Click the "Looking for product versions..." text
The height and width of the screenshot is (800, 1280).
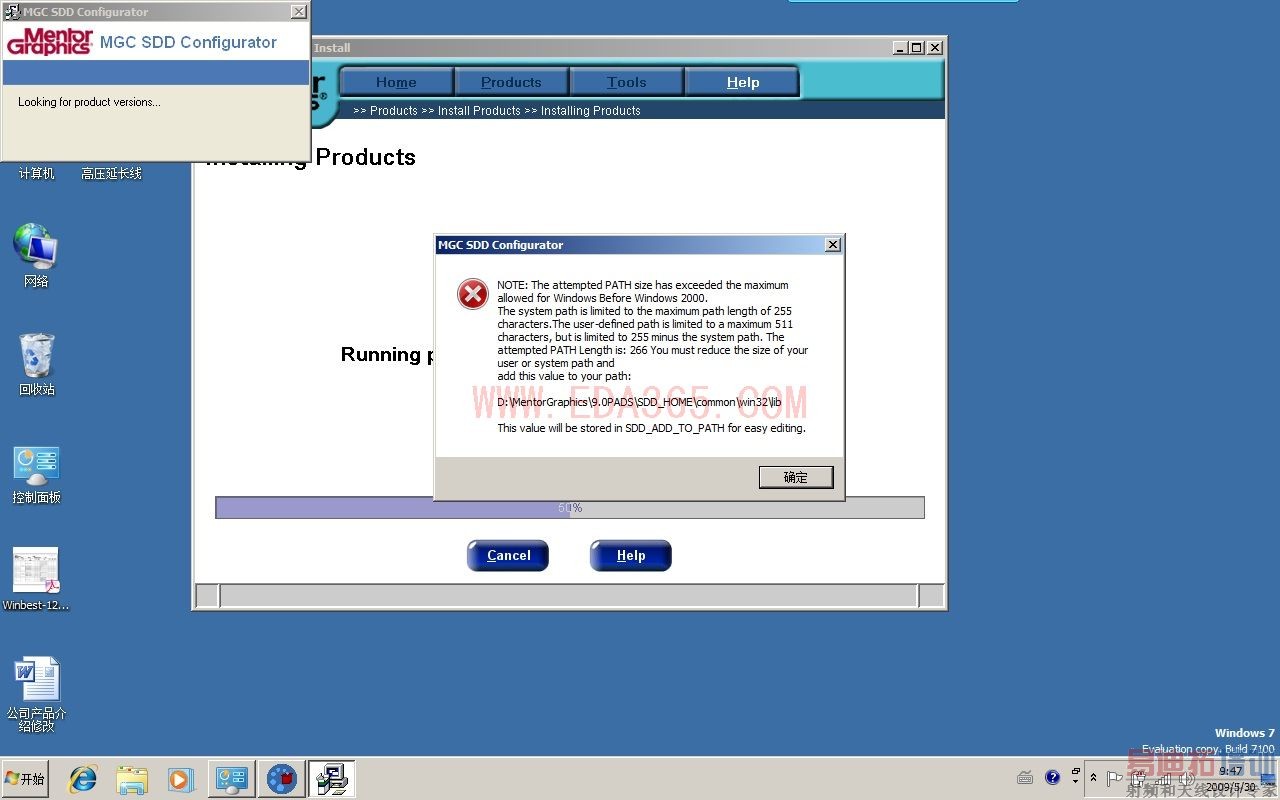coord(89,102)
